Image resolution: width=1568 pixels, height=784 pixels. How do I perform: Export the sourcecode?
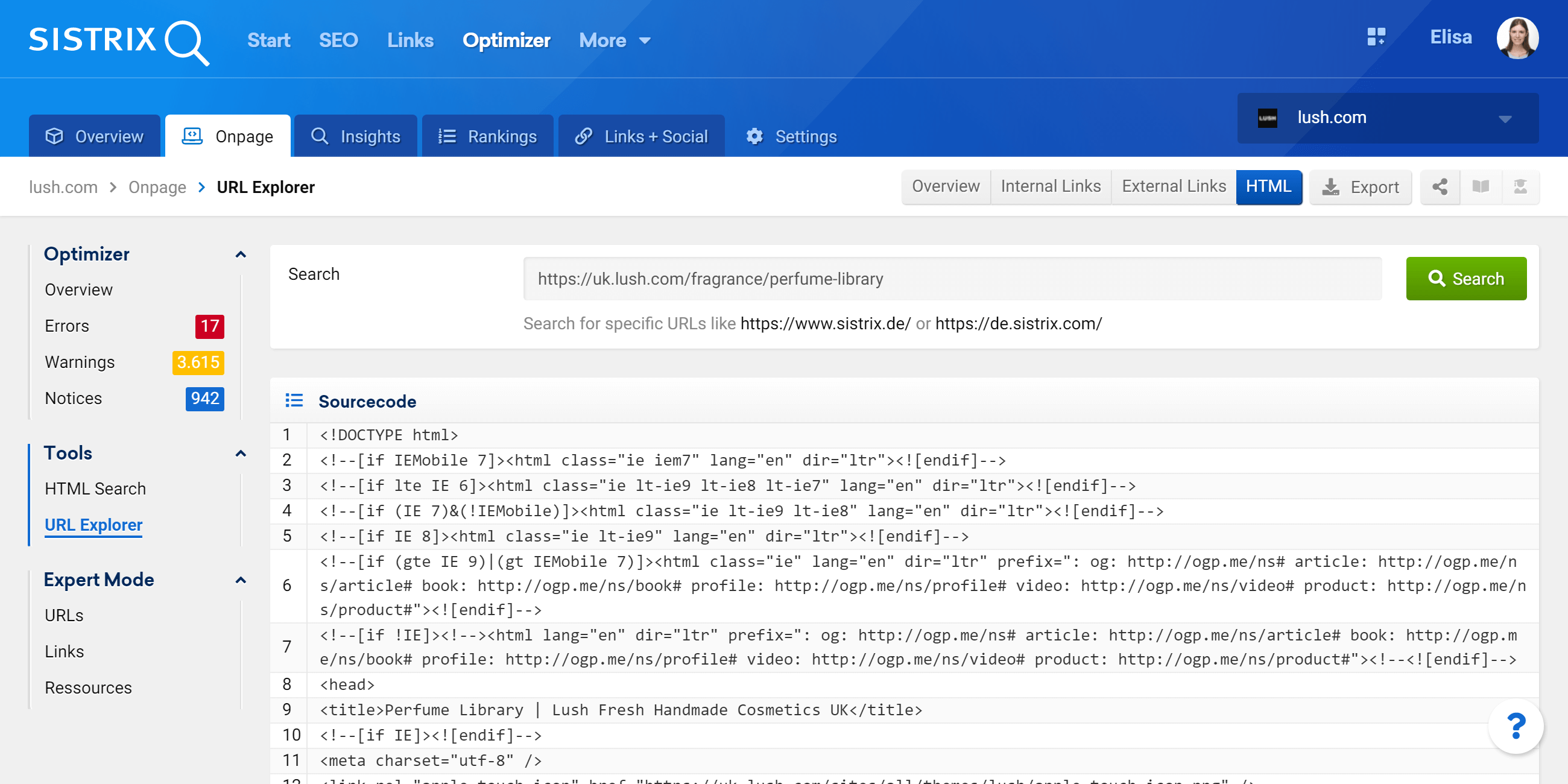(x=1361, y=187)
